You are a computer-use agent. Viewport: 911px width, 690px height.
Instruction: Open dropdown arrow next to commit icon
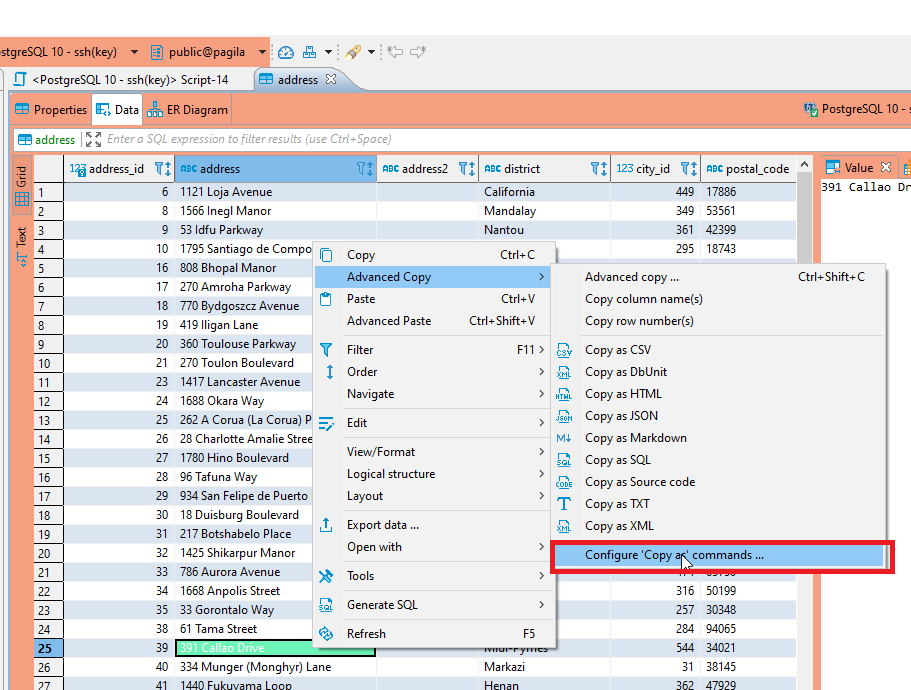click(328, 52)
